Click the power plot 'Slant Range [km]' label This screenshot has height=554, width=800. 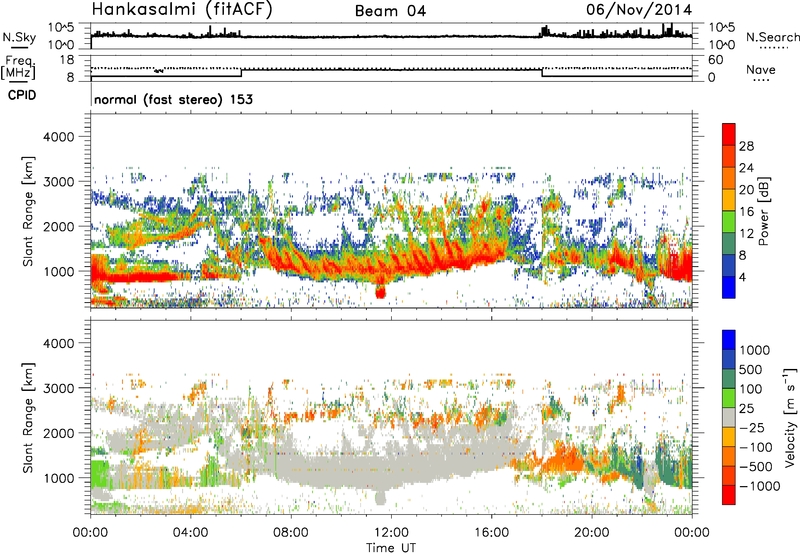click(x=28, y=211)
